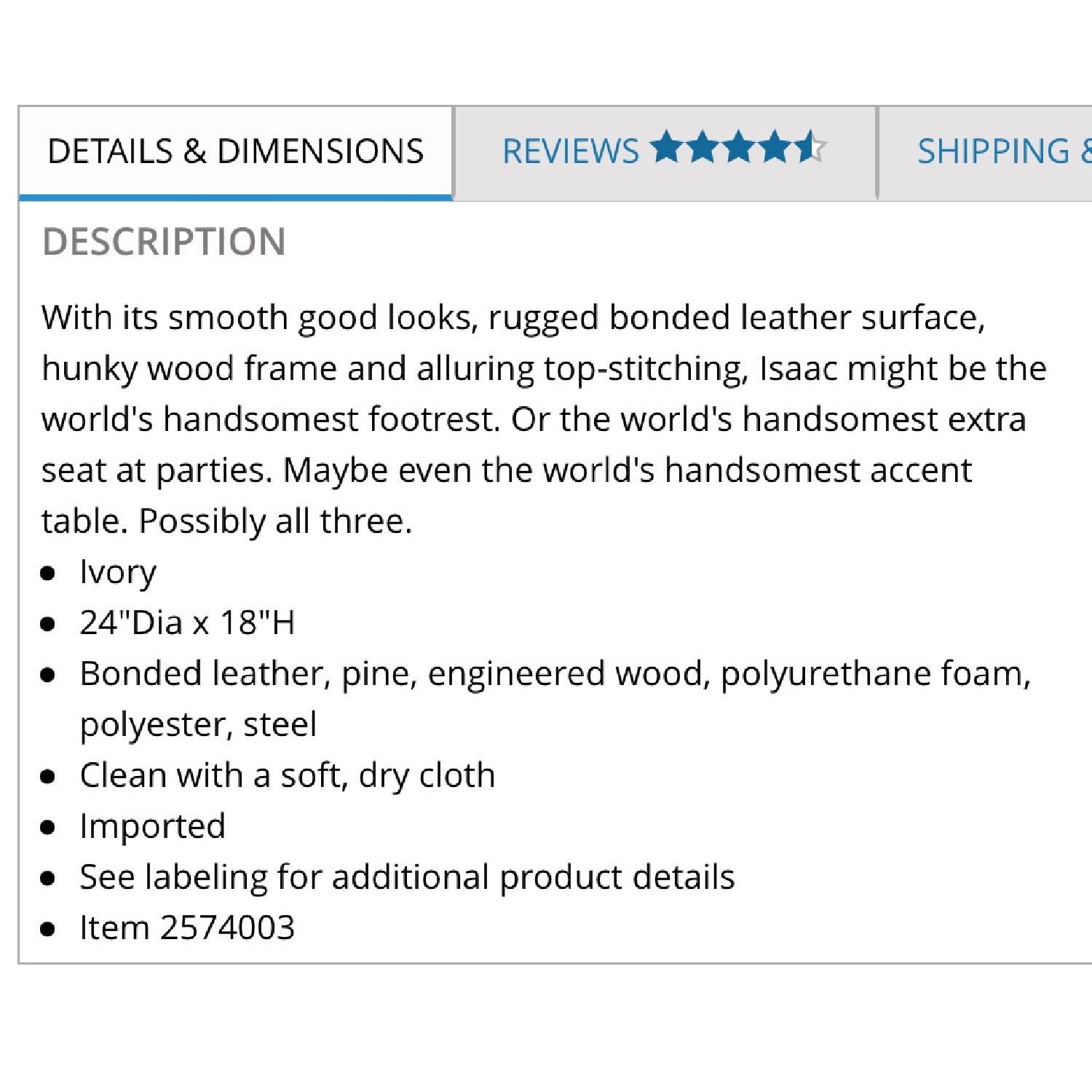Viewport: 1092px width, 1092px height.
Task: Click the 'polyester, steel' text line
Action: point(198,724)
